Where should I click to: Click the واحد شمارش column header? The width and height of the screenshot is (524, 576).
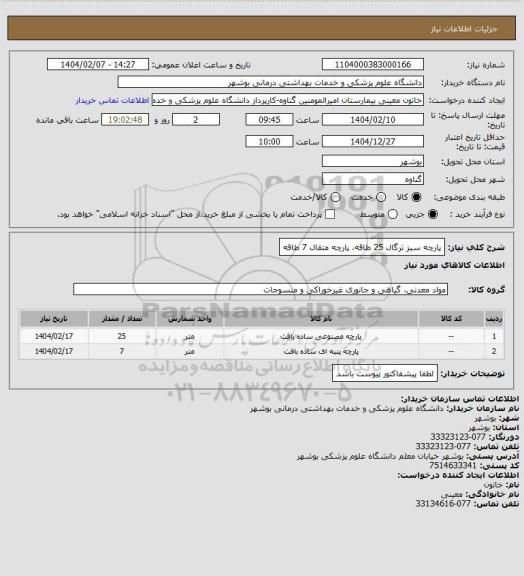click(x=190, y=318)
